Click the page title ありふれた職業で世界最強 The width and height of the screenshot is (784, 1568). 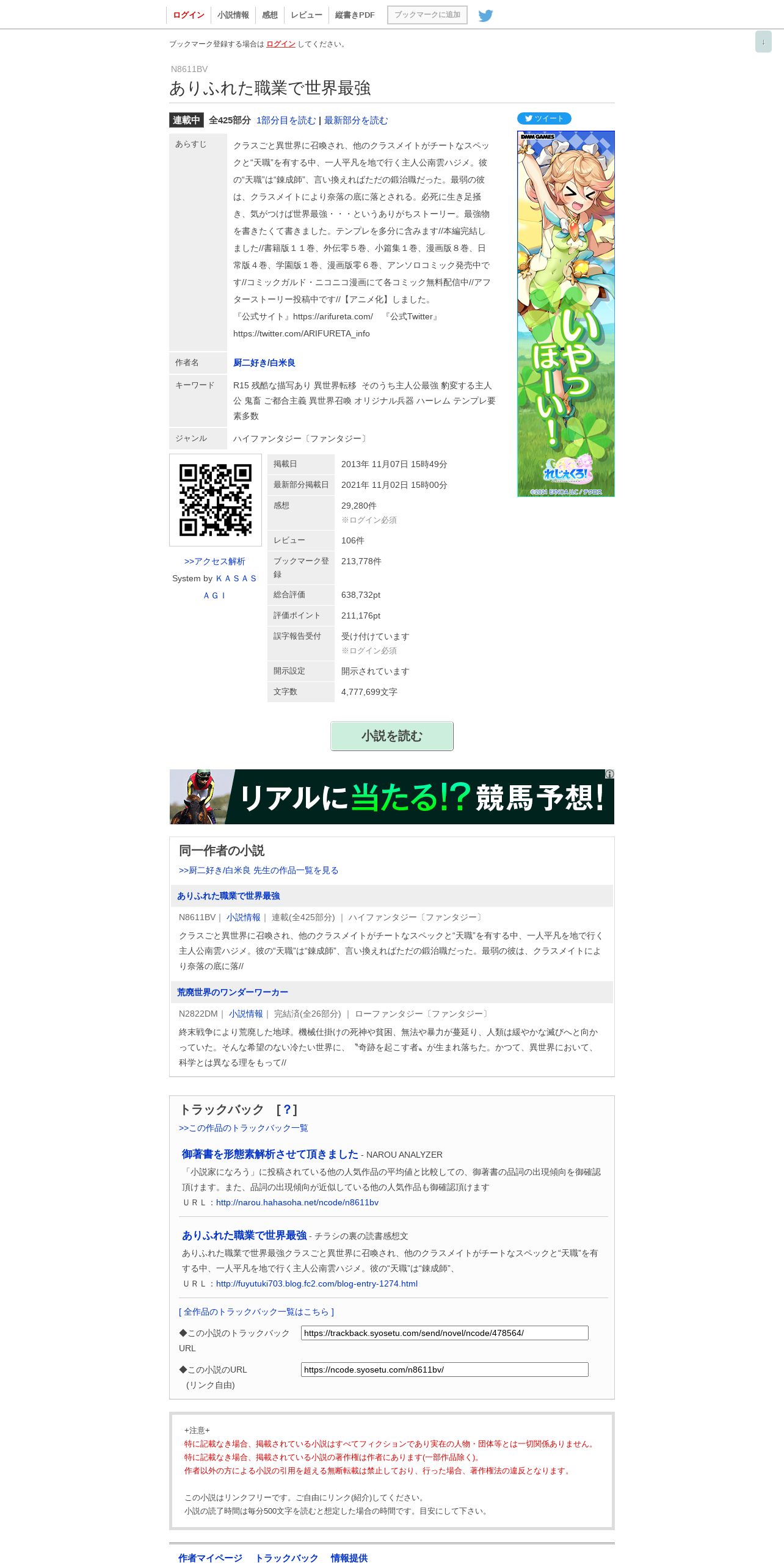pos(270,88)
